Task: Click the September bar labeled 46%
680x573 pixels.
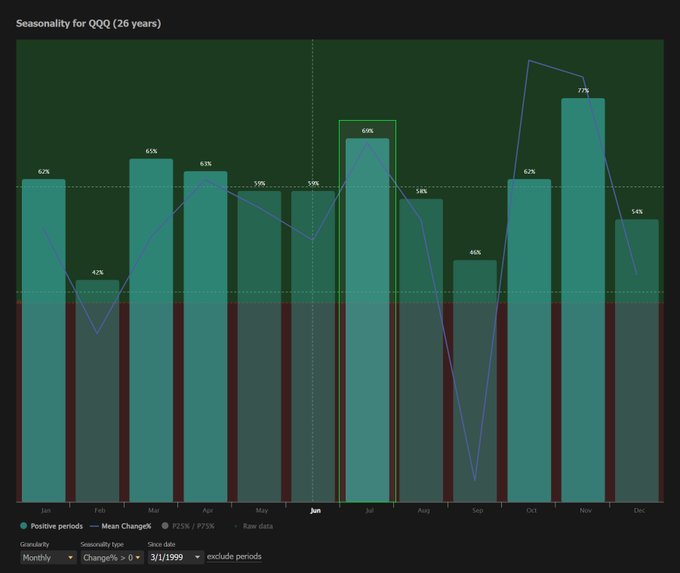Action: (x=475, y=381)
